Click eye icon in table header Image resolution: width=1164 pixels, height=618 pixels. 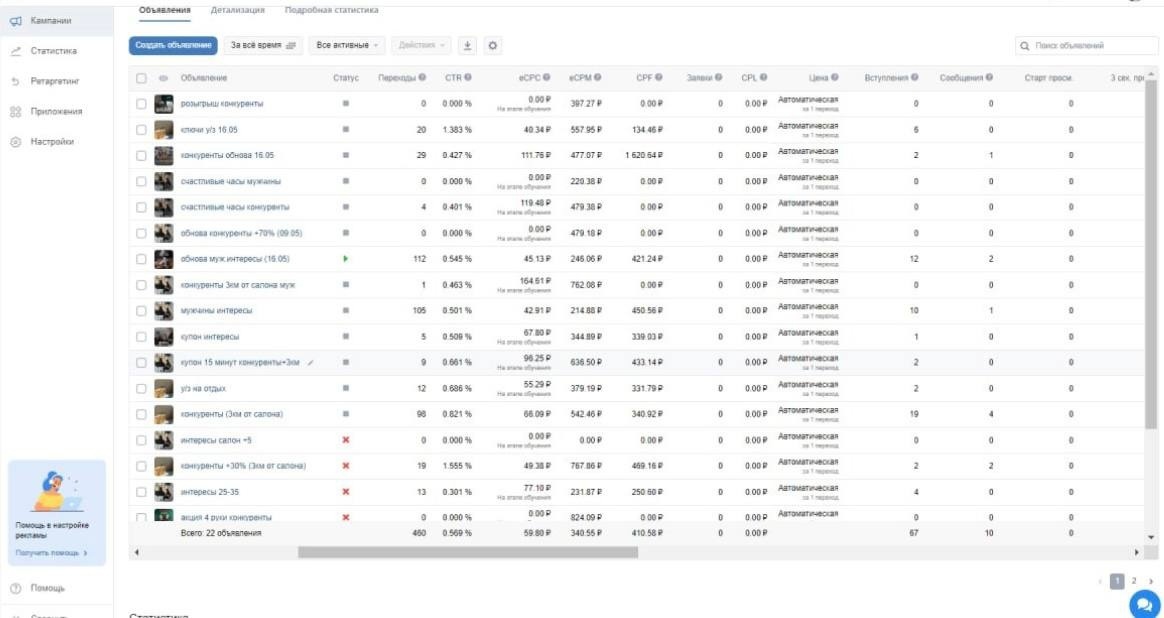[163, 77]
